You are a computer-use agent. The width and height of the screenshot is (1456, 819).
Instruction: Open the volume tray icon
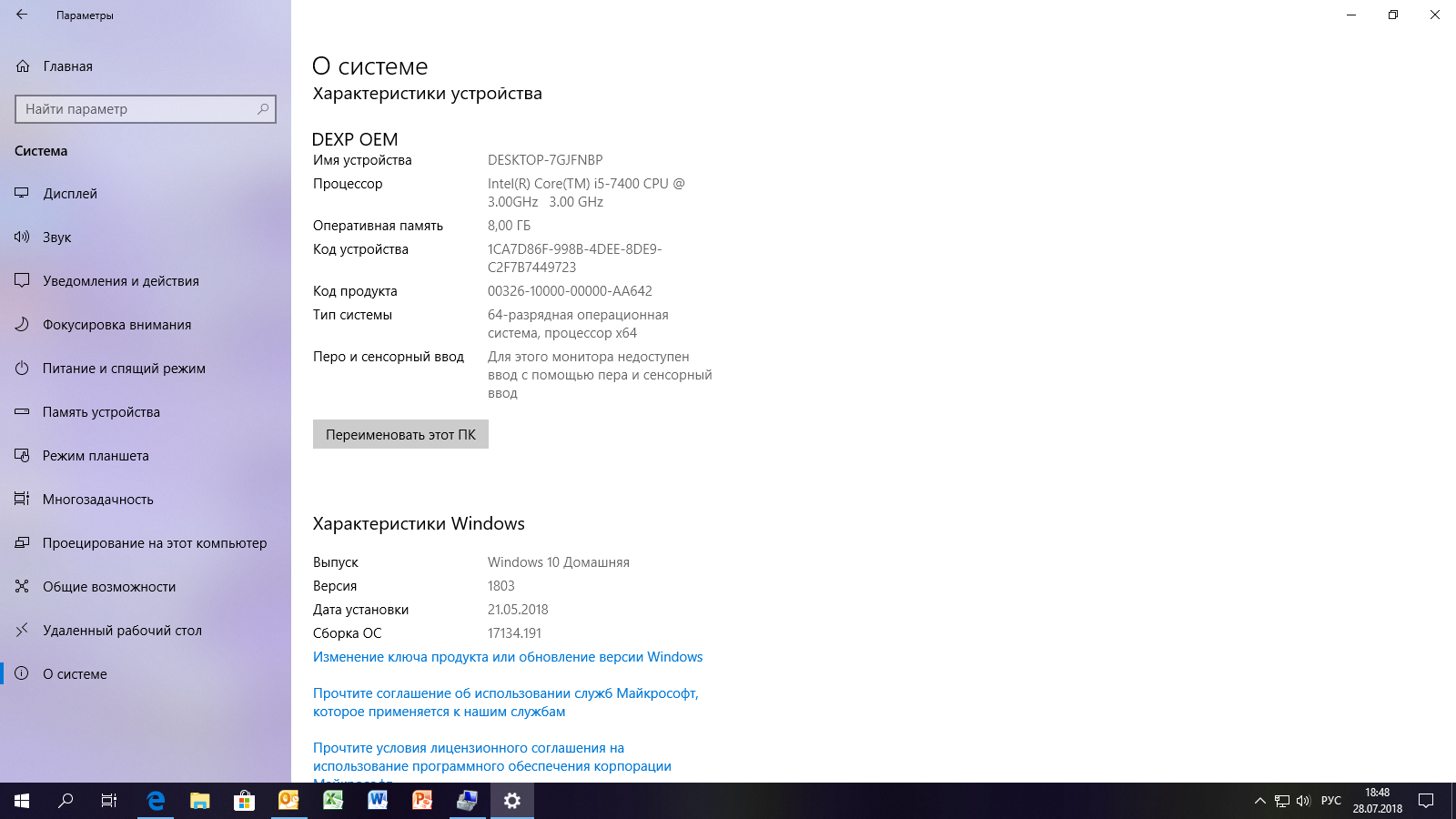(x=1303, y=801)
